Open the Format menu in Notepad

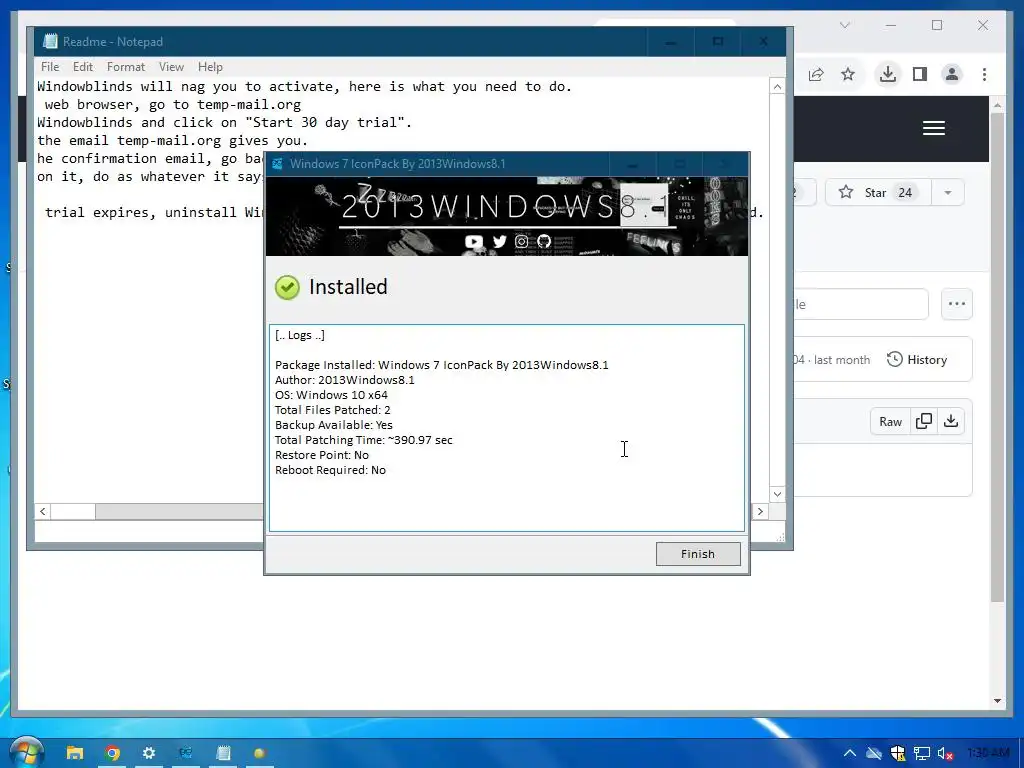pos(125,67)
